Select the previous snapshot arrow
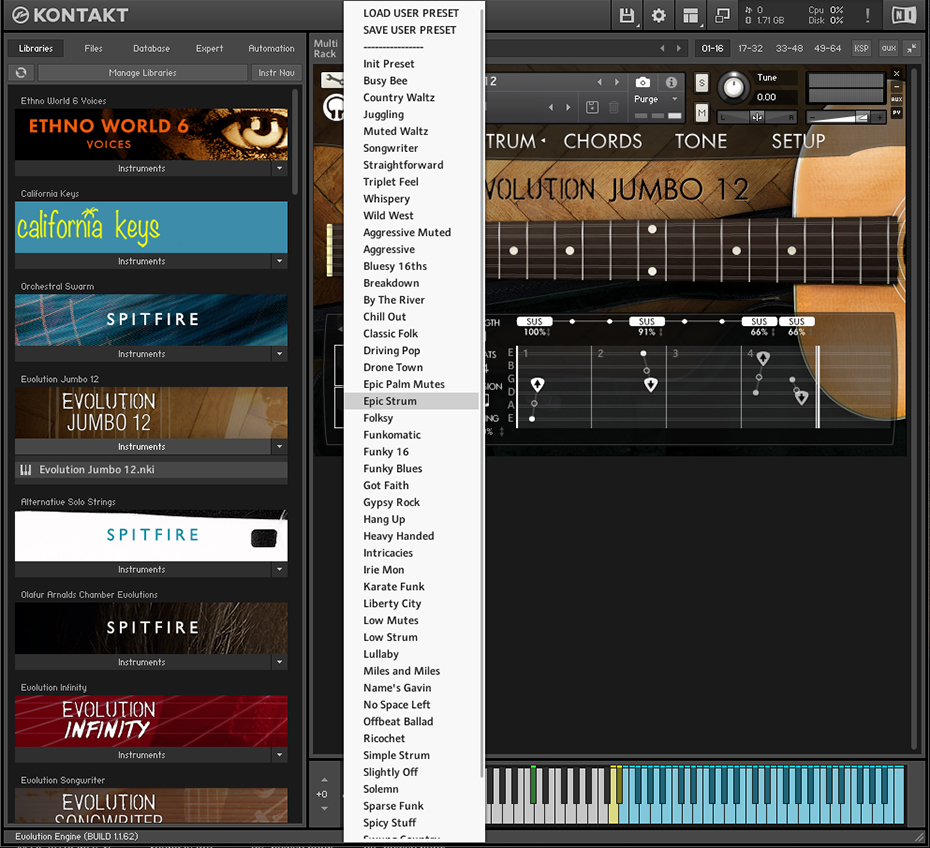Screen dimensions: 930x848 pos(551,107)
